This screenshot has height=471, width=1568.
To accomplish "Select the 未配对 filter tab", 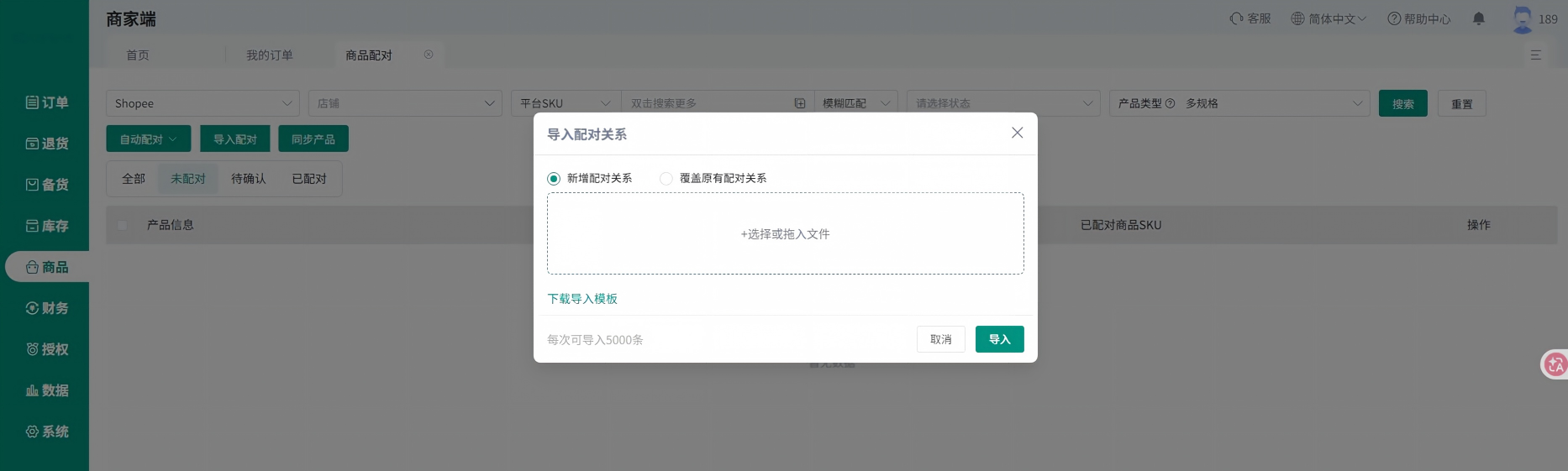I will pyautogui.click(x=188, y=179).
